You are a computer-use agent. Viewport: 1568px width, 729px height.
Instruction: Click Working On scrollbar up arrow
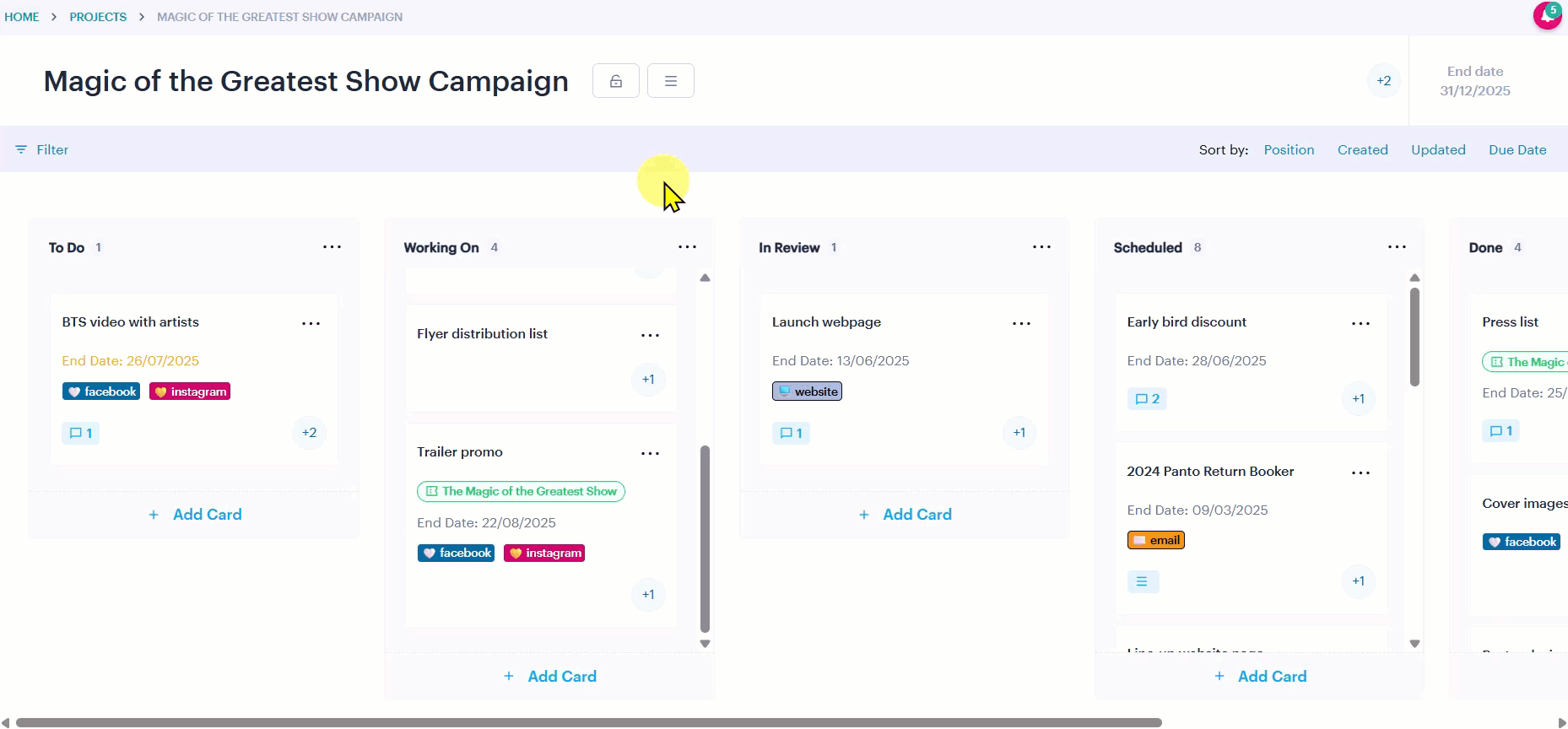[706, 278]
